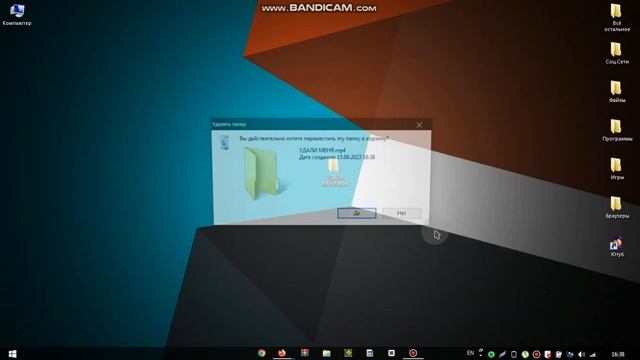
Task: Open the Ютуб desktop shortcut
Action: coord(616,247)
